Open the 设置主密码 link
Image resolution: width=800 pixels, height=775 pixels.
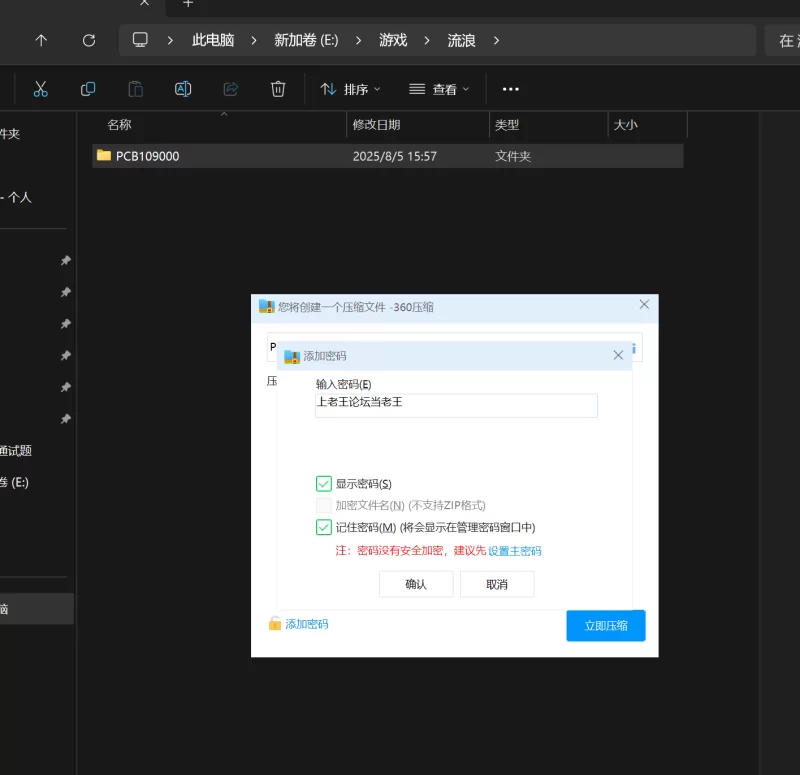click(514, 551)
